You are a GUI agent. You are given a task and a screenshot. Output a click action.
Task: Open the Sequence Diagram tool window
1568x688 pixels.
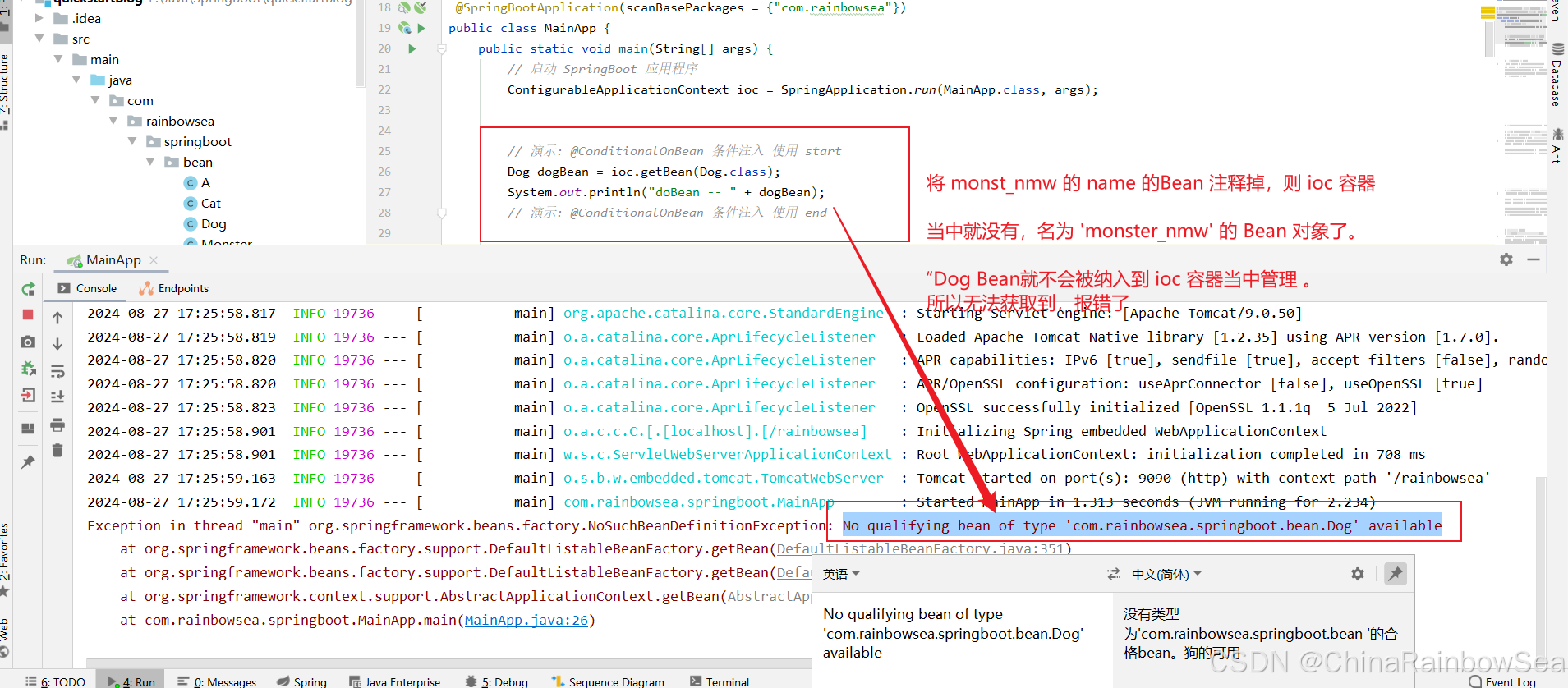click(608, 681)
